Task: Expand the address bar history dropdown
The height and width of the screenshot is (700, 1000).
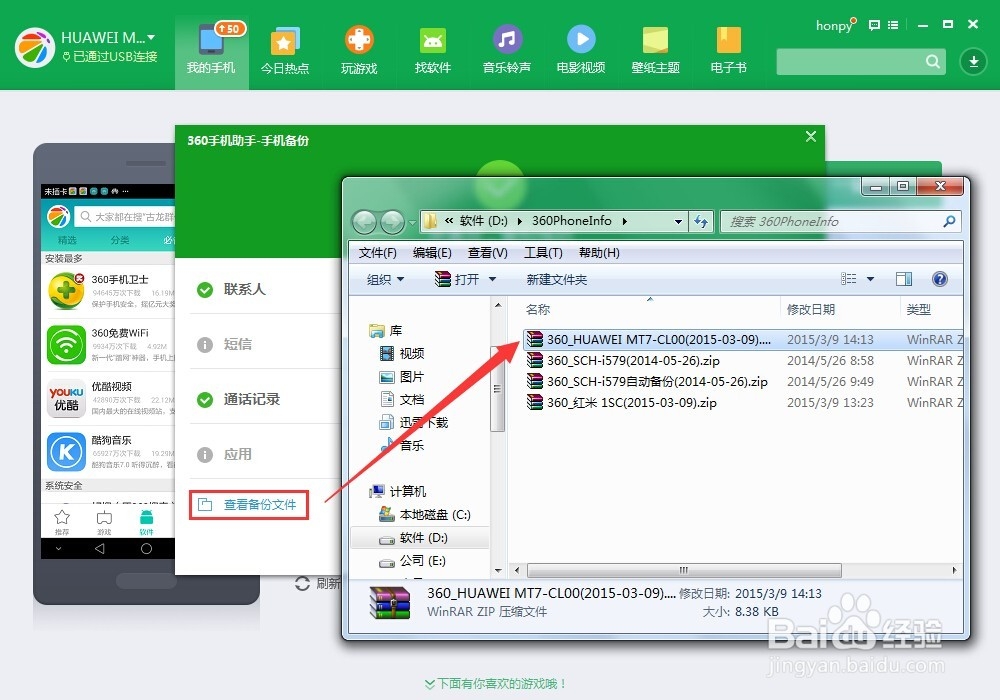Action: [678, 222]
